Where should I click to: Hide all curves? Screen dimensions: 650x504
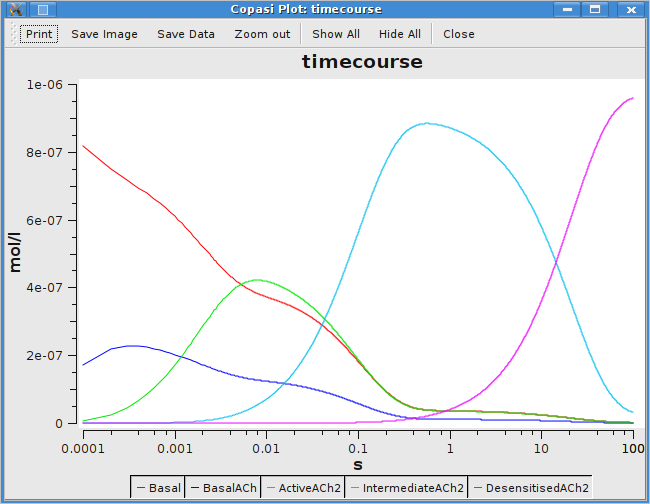[400, 34]
